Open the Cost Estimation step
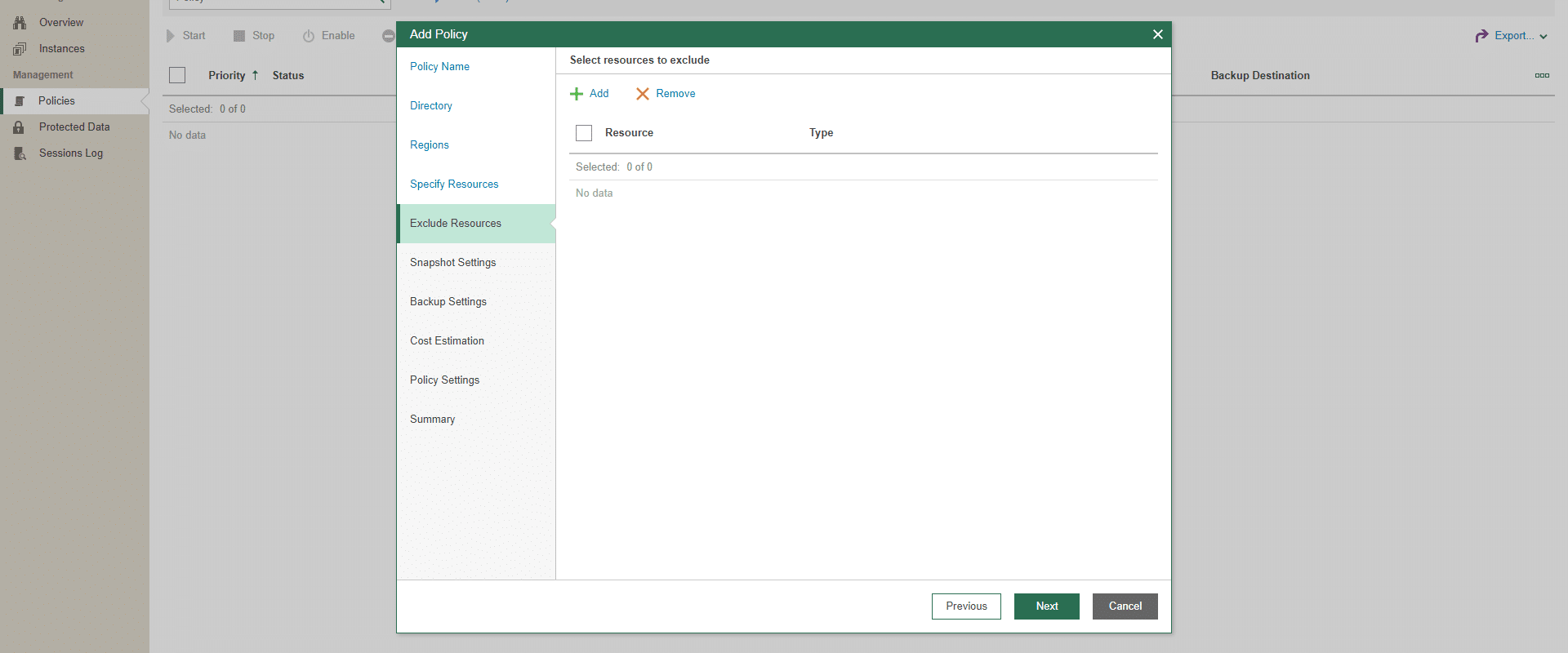1568x653 pixels. coord(476,341)
